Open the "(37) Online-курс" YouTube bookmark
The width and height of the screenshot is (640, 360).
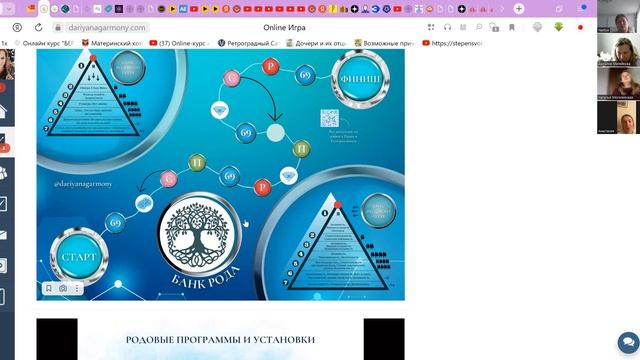pyautogui.click(x=180, y=43)
